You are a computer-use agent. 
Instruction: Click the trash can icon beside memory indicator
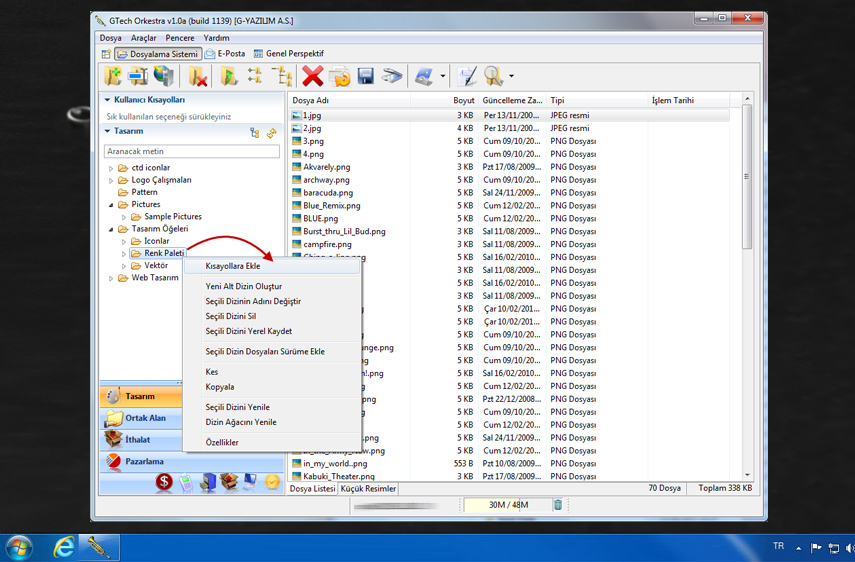click(x=558, y=505)
